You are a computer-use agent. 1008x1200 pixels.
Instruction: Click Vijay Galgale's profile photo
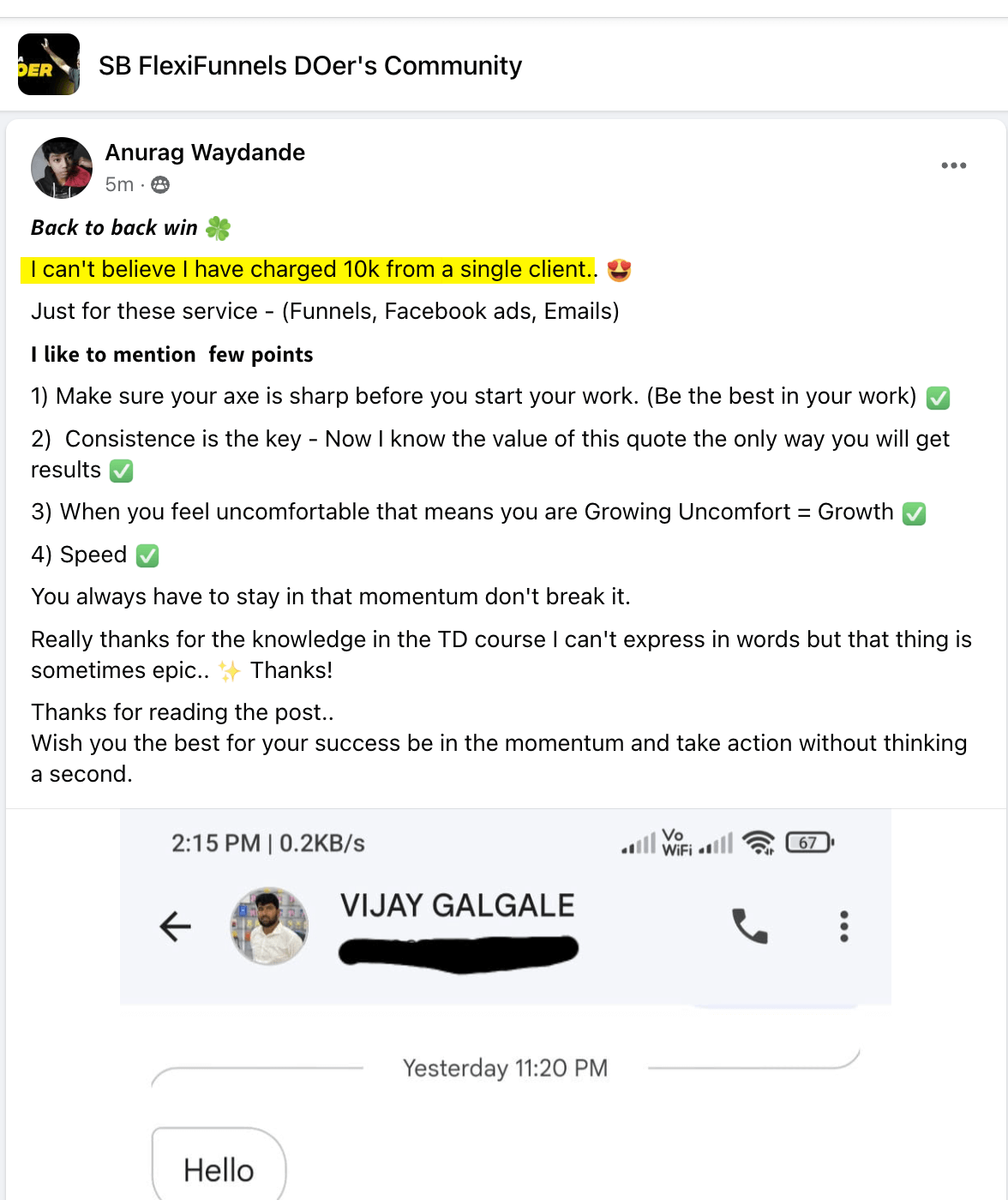coord(269,927)
